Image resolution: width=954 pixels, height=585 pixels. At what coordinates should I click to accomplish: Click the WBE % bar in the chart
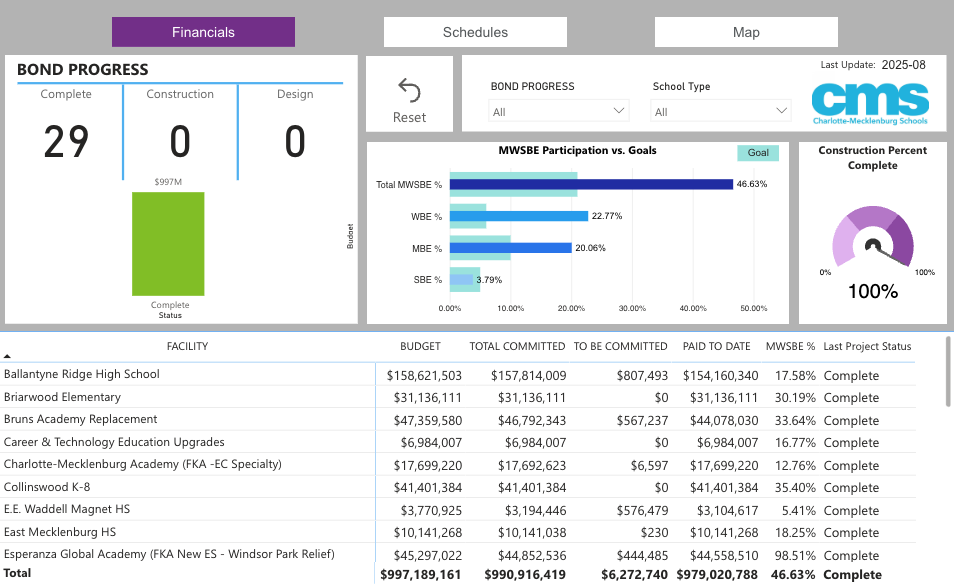pos(519,216)
